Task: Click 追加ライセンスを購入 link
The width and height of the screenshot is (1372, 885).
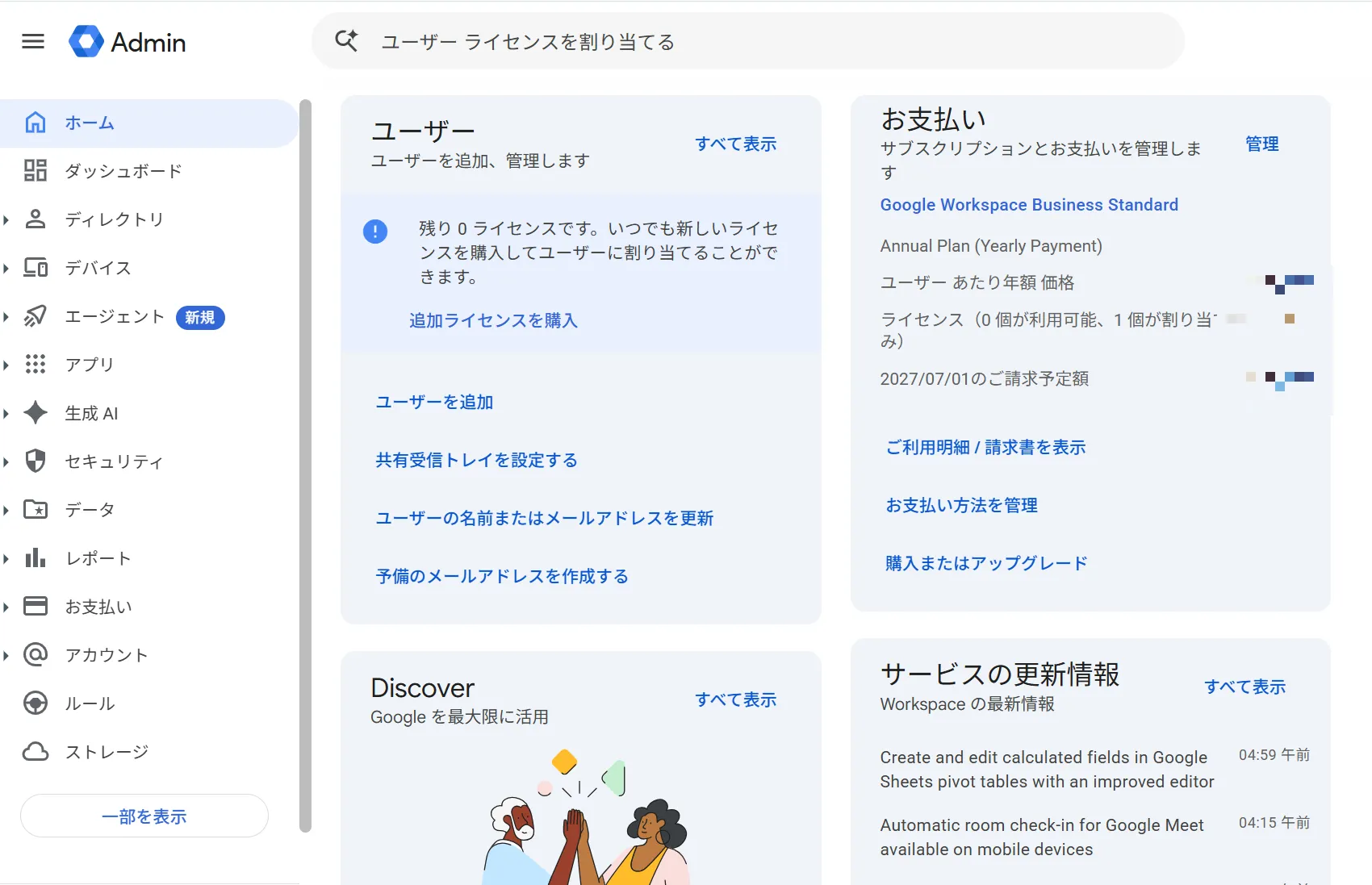Action: click(x=493, y=320)
